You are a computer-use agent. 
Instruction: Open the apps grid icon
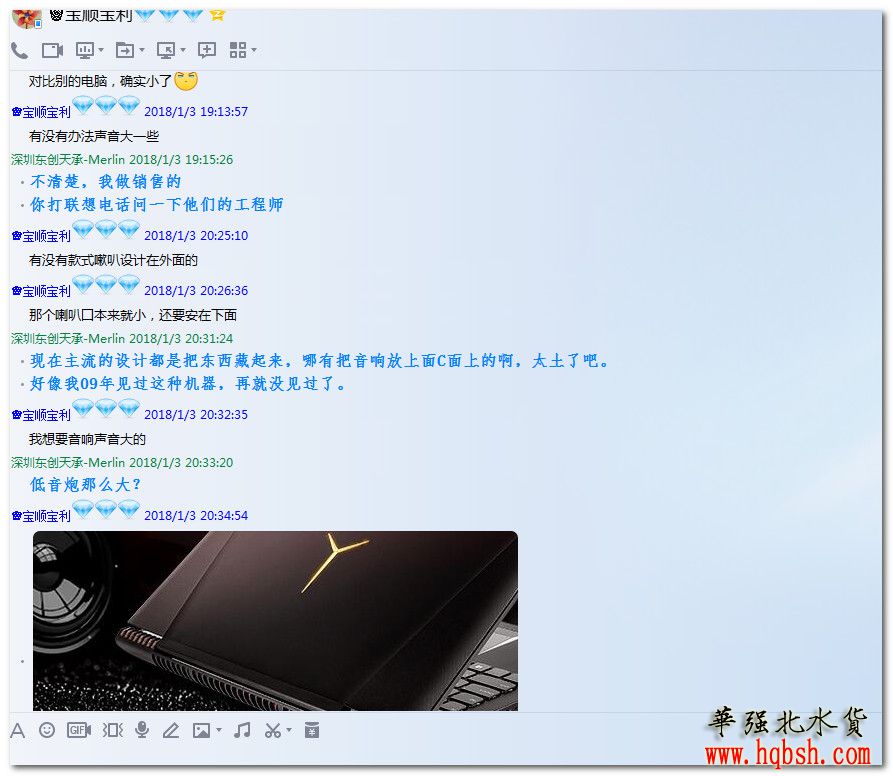[238, 50]
